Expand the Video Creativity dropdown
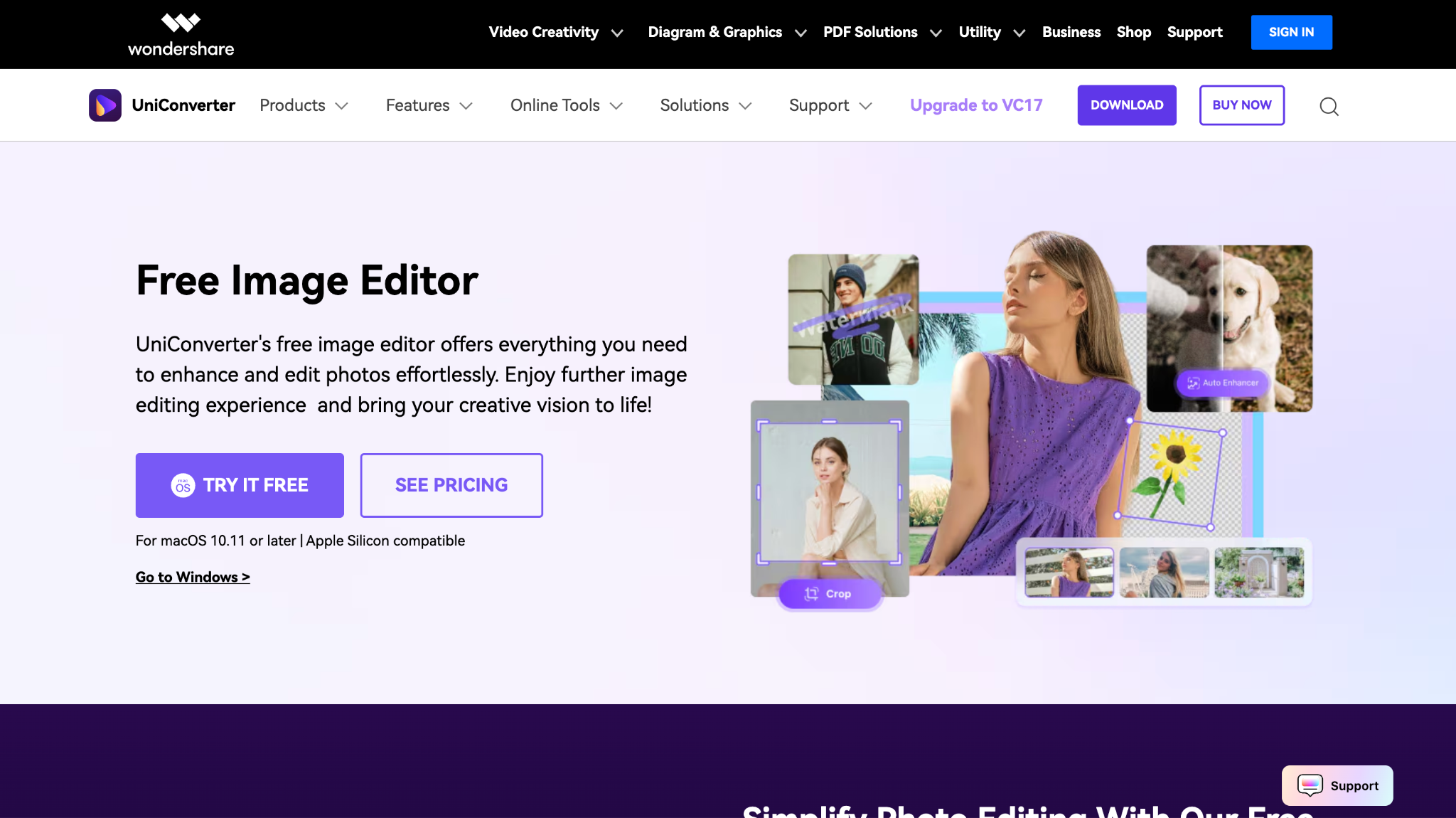The height and width of the screenshot is (818, 1456). coord(544,32)
